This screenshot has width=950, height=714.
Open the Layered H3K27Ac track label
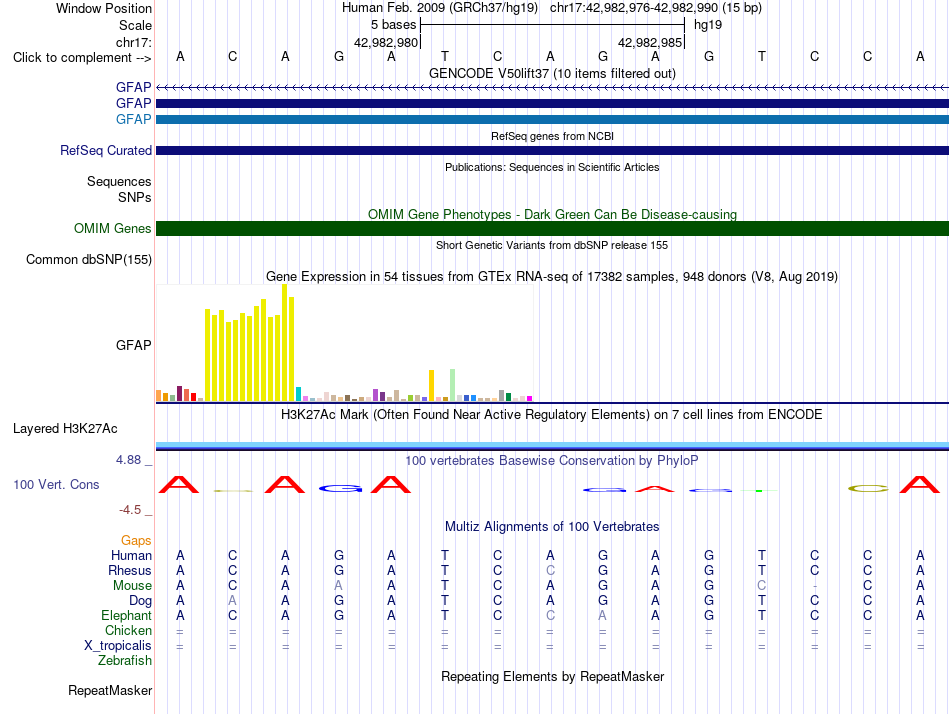(65, 429)
